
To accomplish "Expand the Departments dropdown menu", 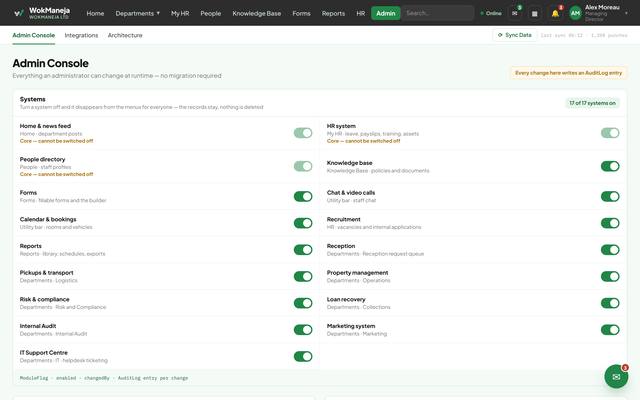I will (x=138, y=13).
